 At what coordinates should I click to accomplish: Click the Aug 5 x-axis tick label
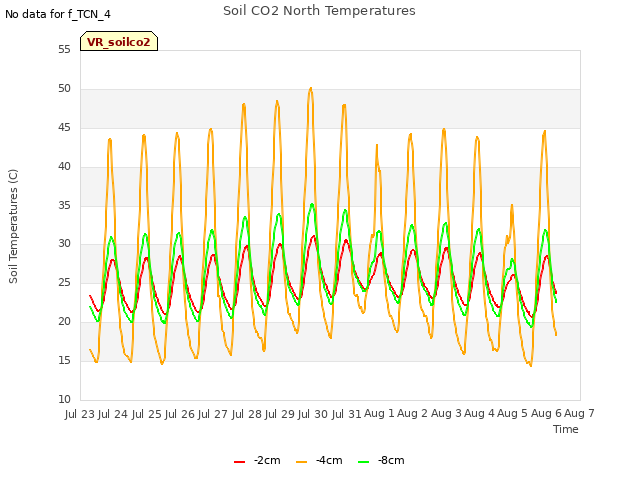pyautogui.click(x=513, y=414)
